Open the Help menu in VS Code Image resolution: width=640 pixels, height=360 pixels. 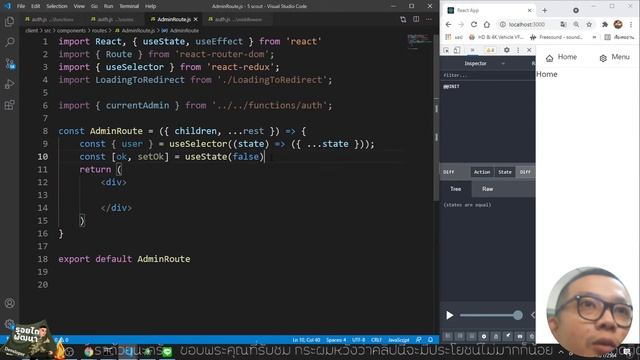[x=151, y=6]
